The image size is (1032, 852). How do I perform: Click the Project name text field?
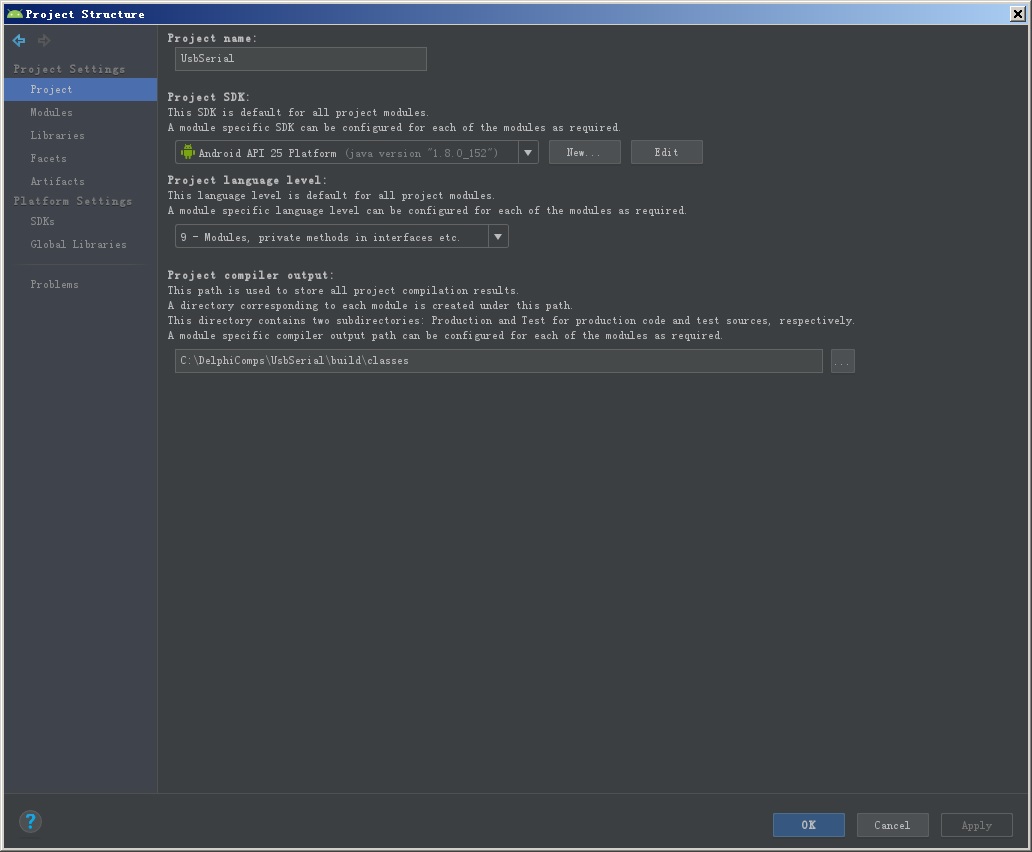click(x=300, y=59)
